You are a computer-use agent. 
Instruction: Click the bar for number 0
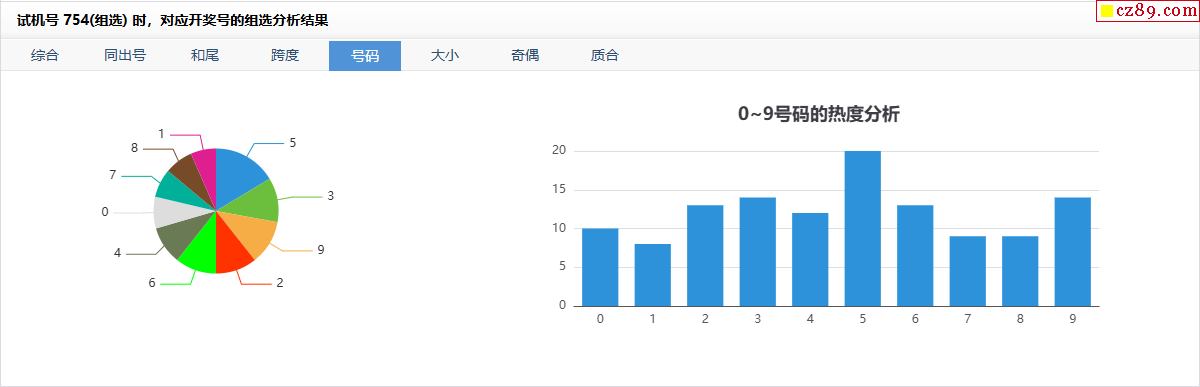pyautogui.click(x=600, y=267)
